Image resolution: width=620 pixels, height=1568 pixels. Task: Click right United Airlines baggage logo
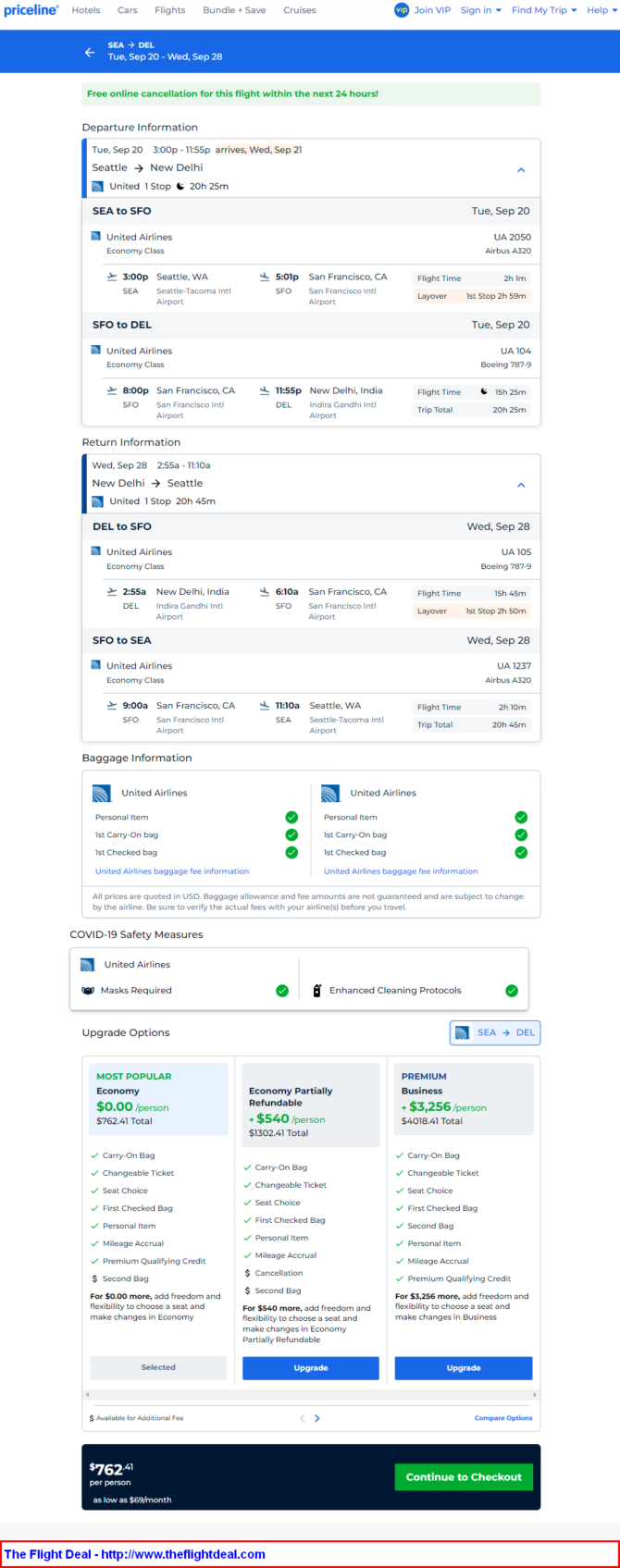(330, 793)
